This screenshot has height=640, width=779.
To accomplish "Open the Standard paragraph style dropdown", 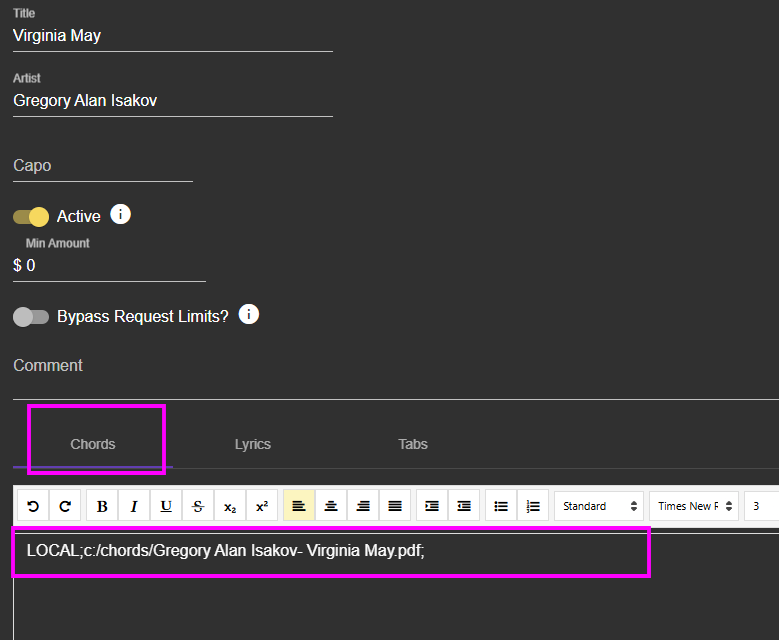I will [599, 506].
